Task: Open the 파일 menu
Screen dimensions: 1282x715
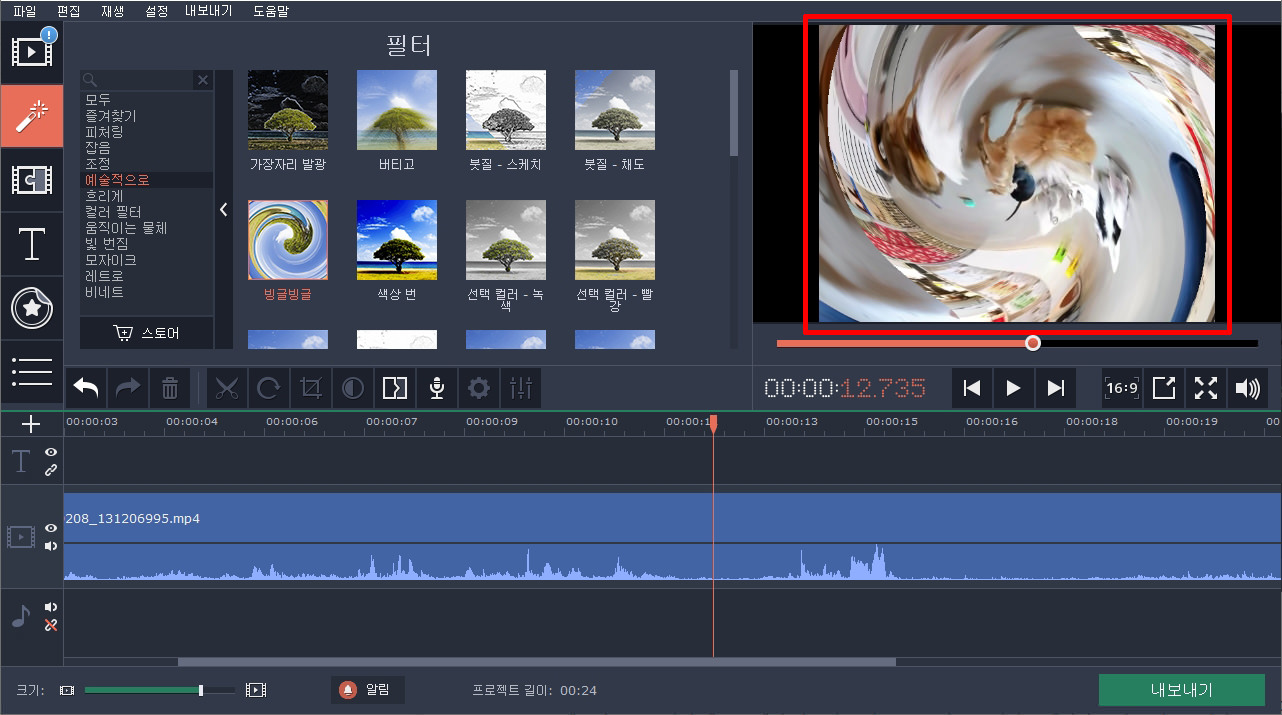Action: click(24, 11)
